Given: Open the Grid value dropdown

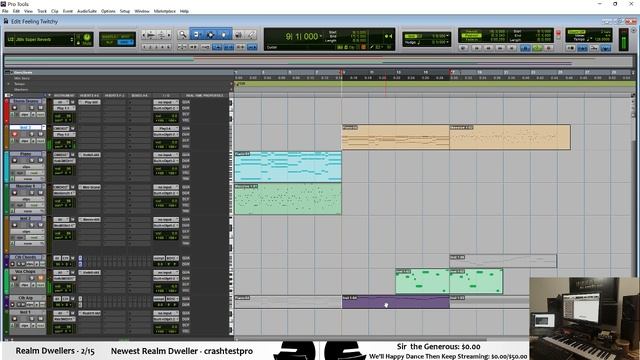Looking at the screenshot, I should (x=447, y=36).
